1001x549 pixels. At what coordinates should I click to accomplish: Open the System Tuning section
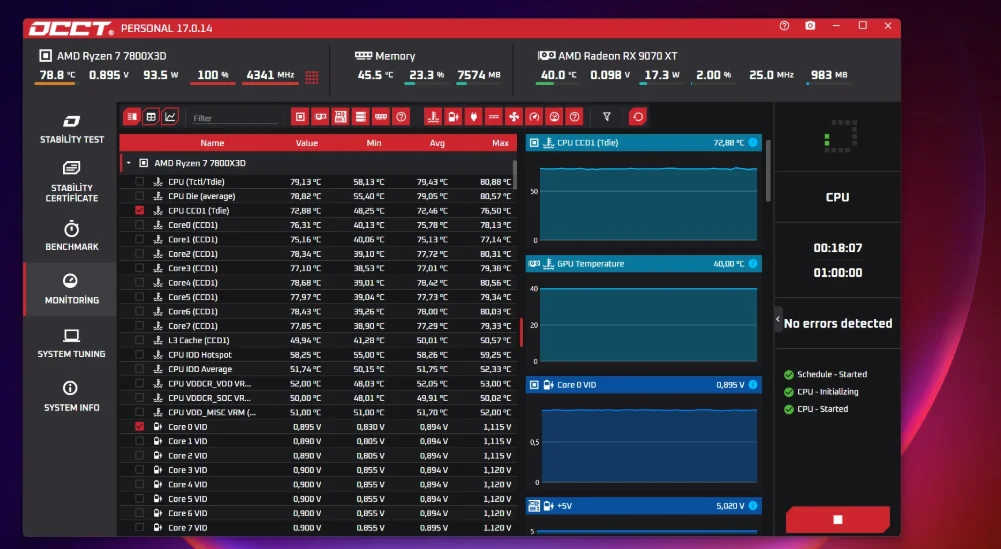(72, 343)
